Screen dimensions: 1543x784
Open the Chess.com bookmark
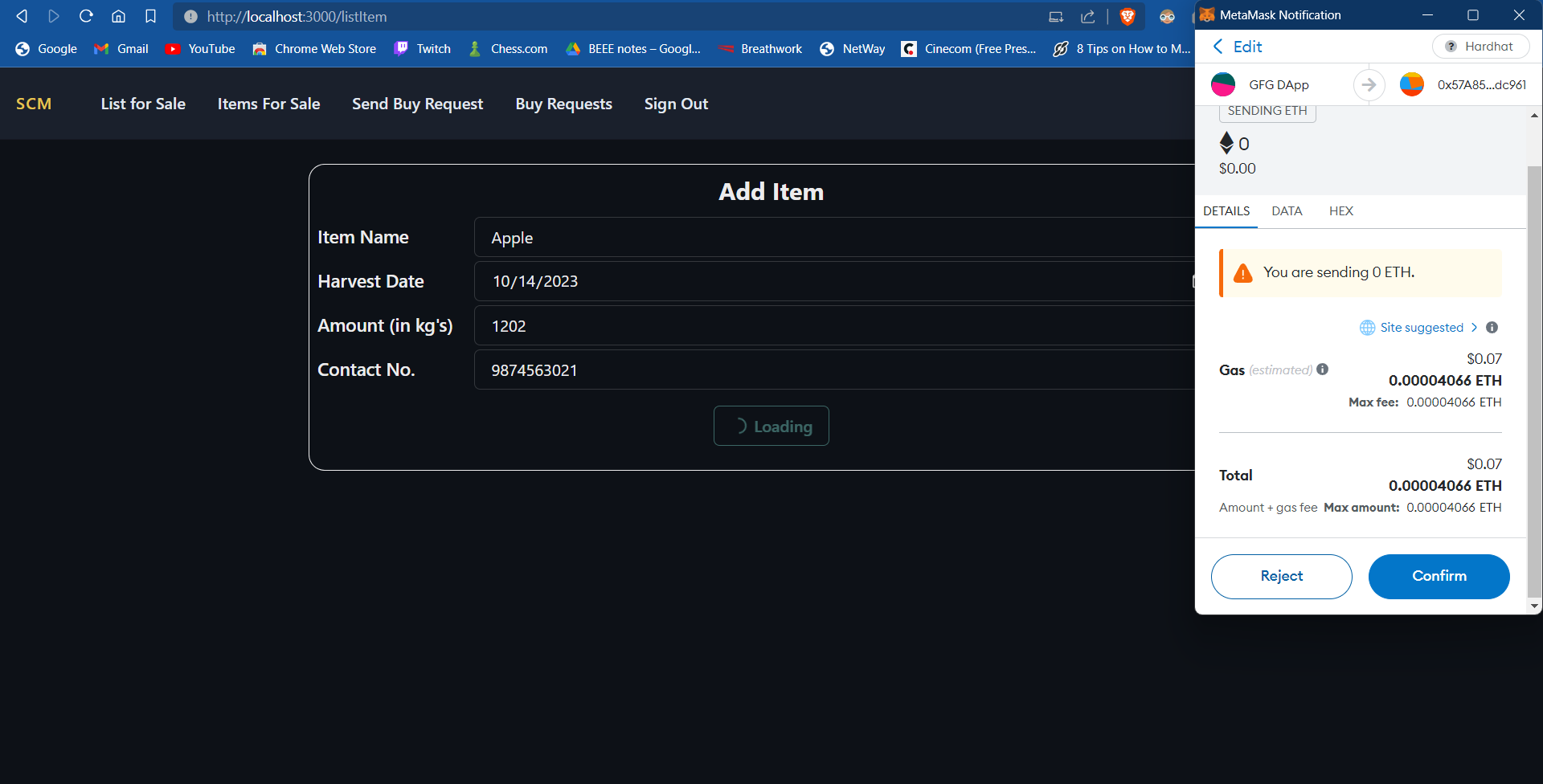coord(508,49)
